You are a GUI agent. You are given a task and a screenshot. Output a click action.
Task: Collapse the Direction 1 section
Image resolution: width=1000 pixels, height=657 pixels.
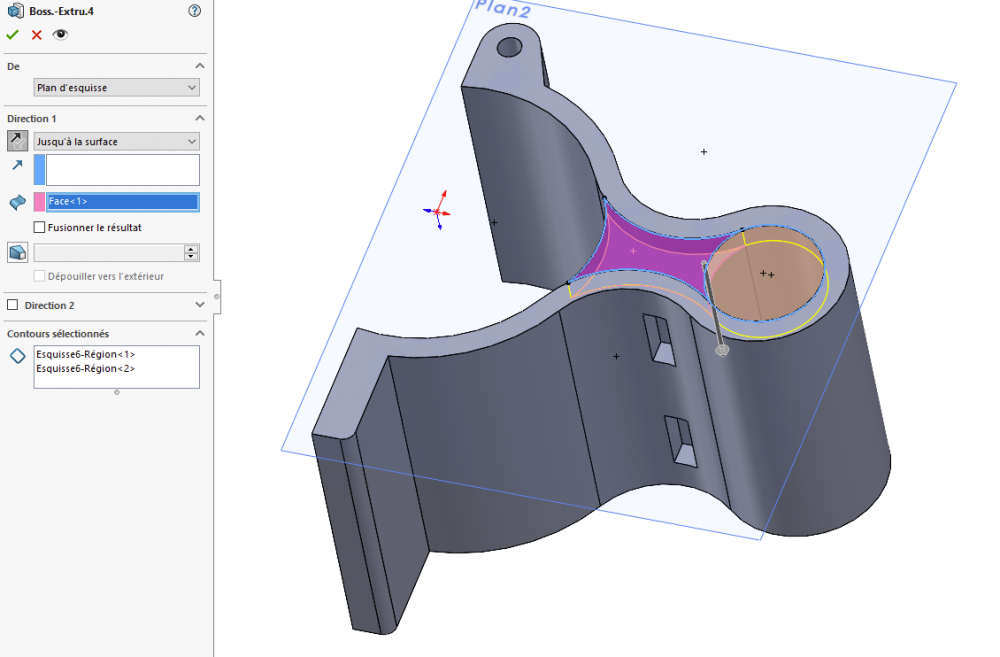(199, 119)
